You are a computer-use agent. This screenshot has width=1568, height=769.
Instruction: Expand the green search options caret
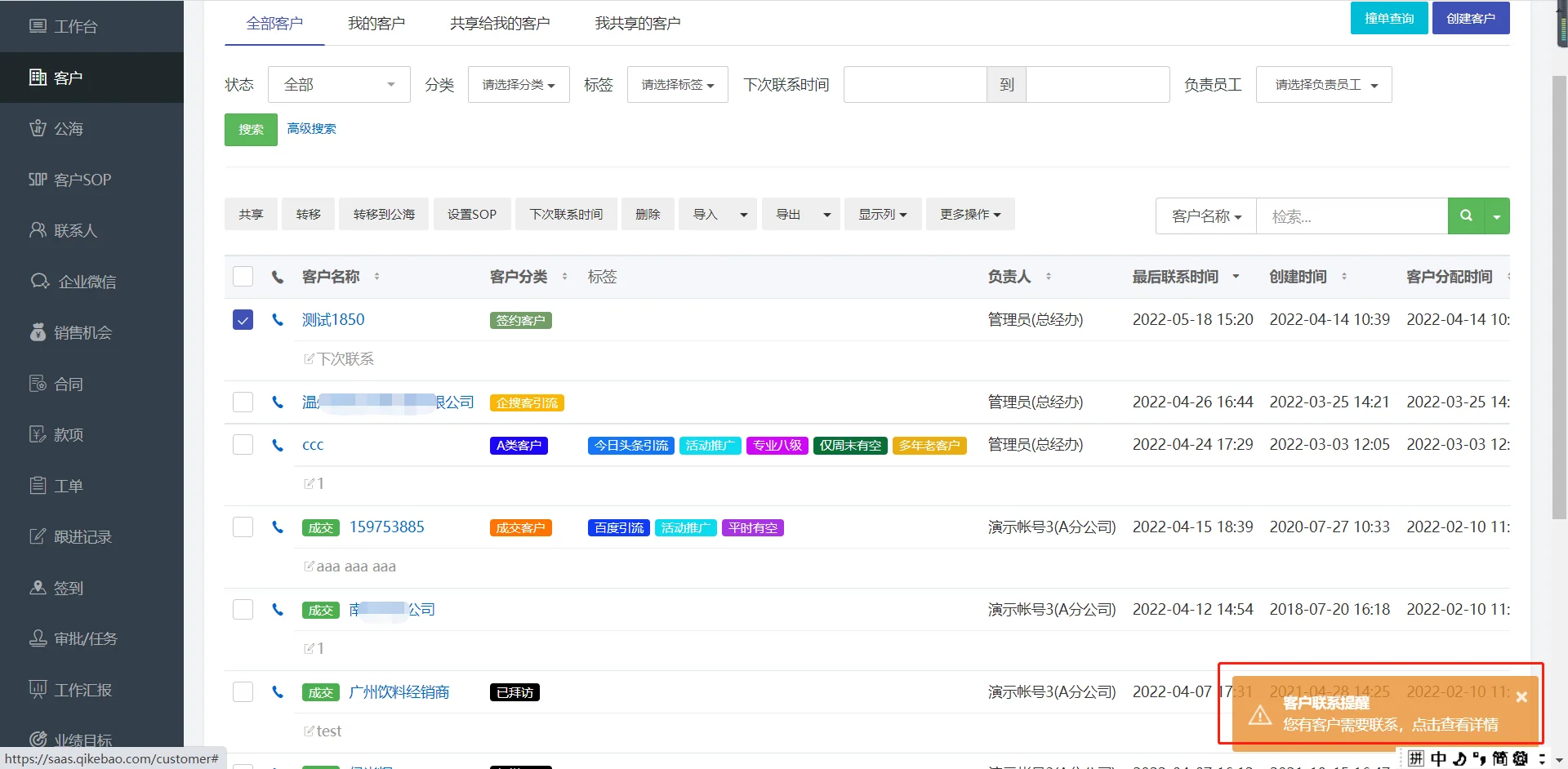[x=1497, y=216]
